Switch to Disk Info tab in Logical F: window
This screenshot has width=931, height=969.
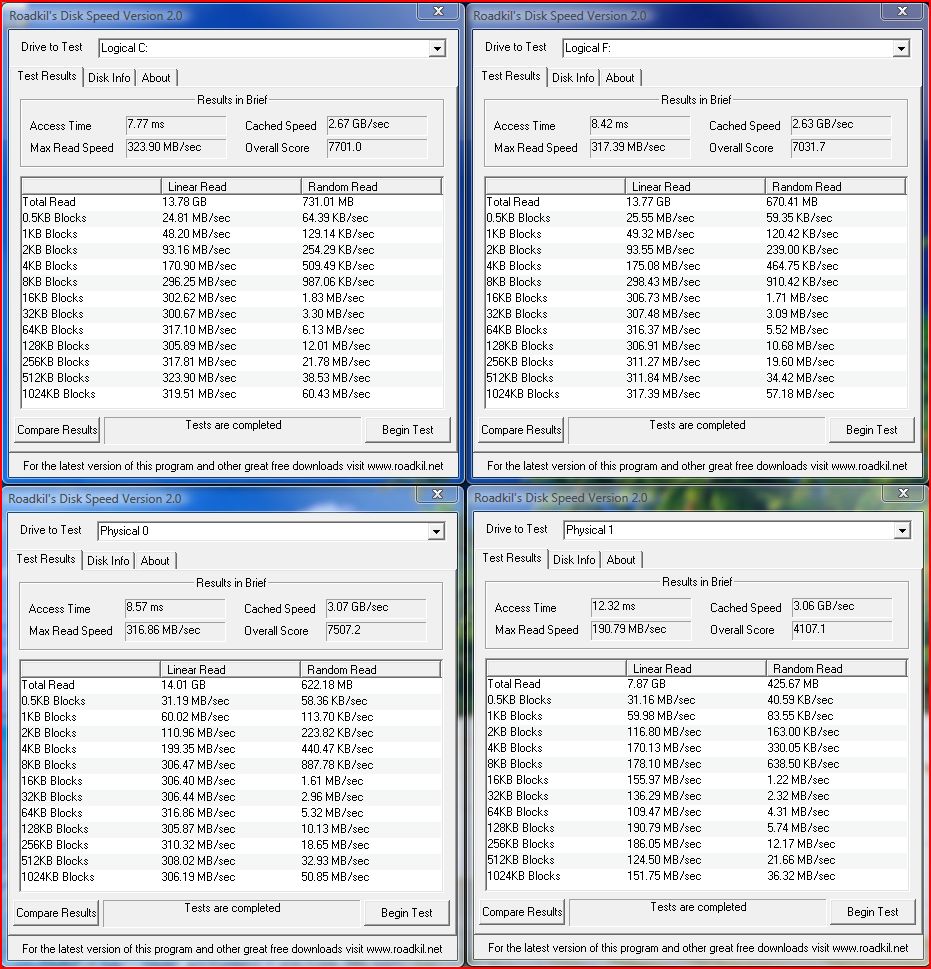573,78
